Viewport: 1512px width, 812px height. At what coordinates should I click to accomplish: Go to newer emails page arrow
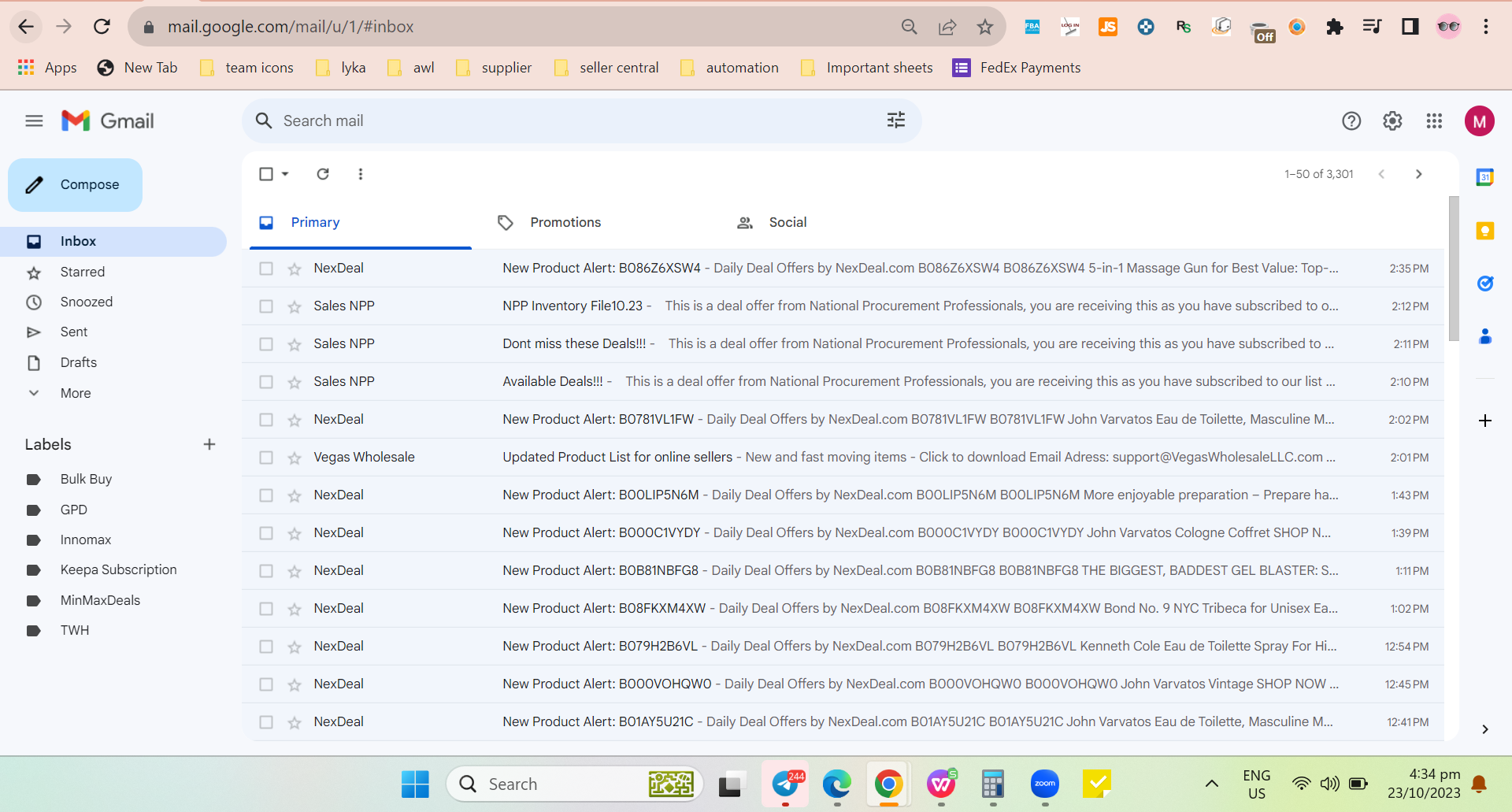click(1381, 174)
